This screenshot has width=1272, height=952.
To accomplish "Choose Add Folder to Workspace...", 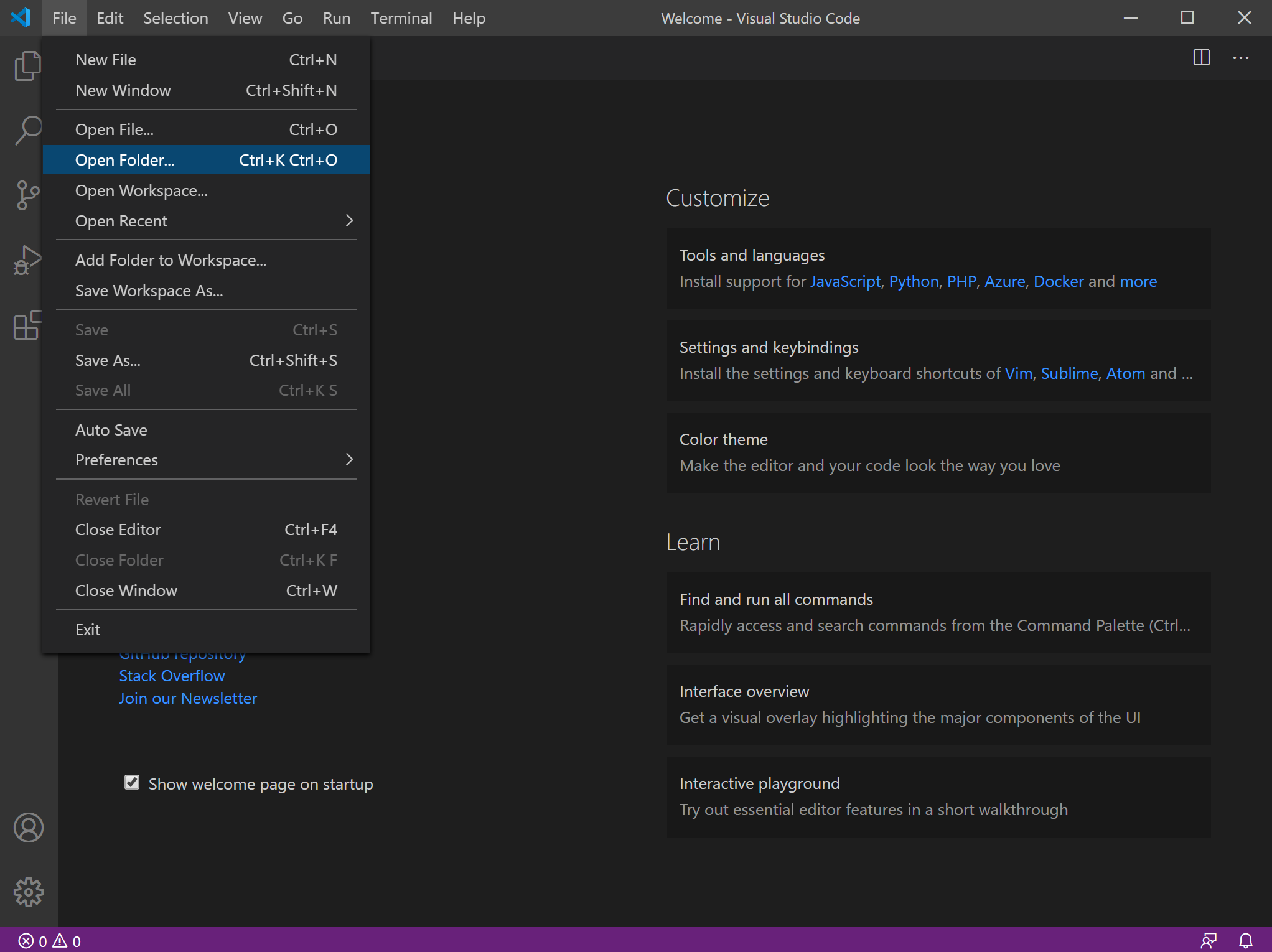I will pyautogui.click(x=206, y=260).
